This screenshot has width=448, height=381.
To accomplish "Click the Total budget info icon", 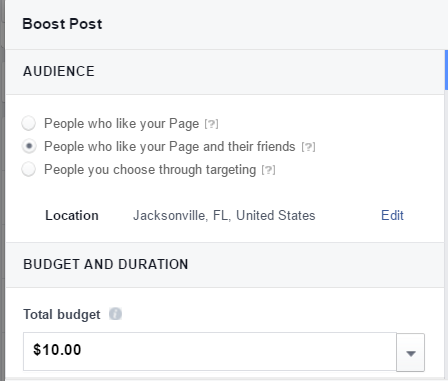I will (x=115, y=314).
